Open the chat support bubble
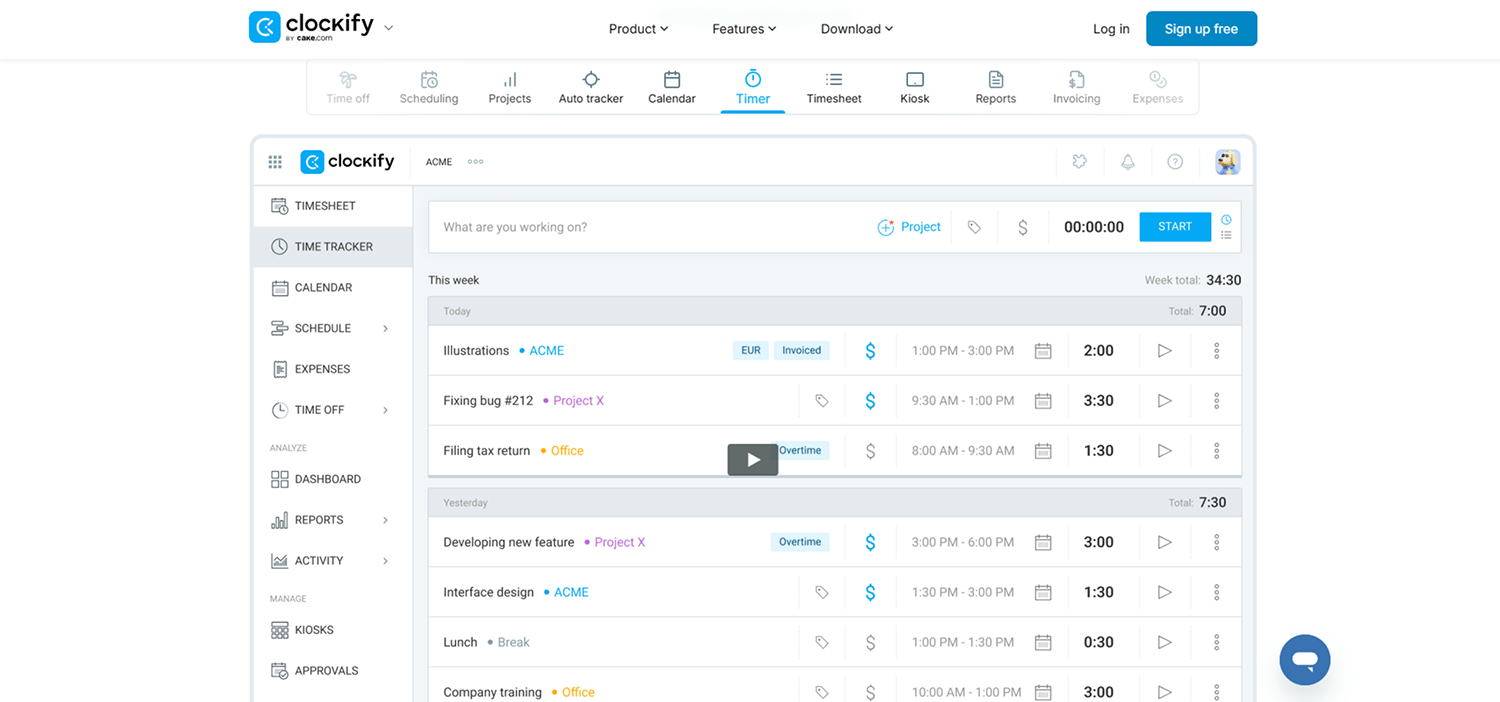The height and width of the screenshot is (702, 1500). pyautogui.click(x=1305, y=660)
